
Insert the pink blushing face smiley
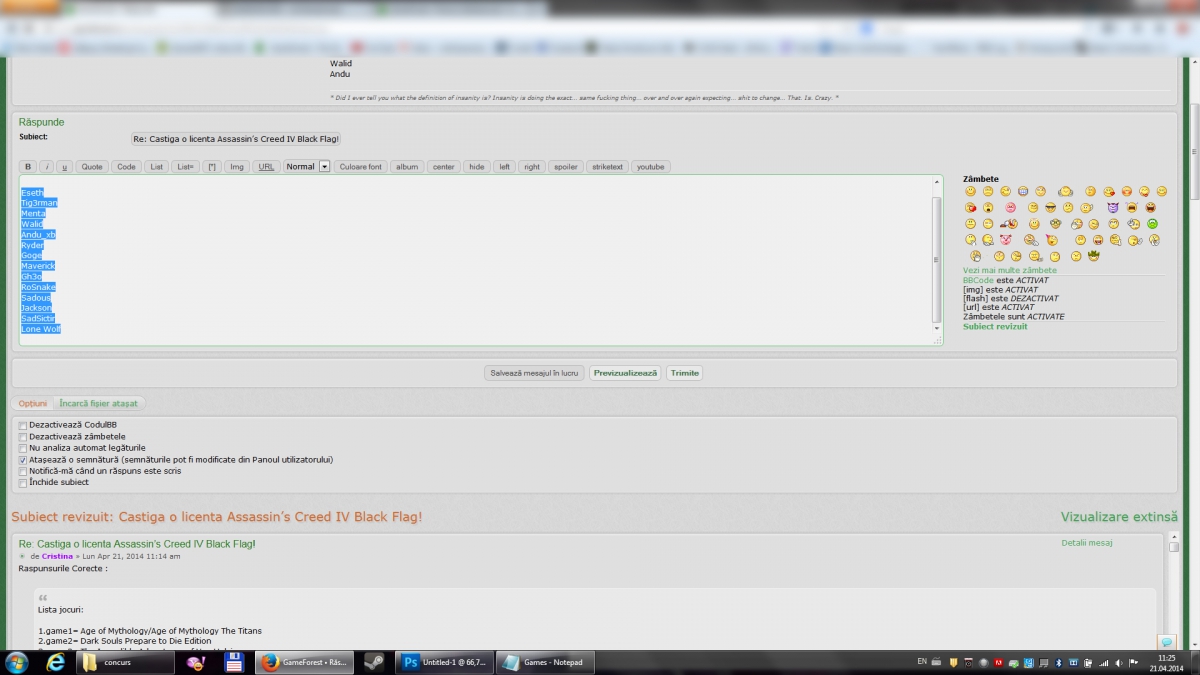[1011, 207]
